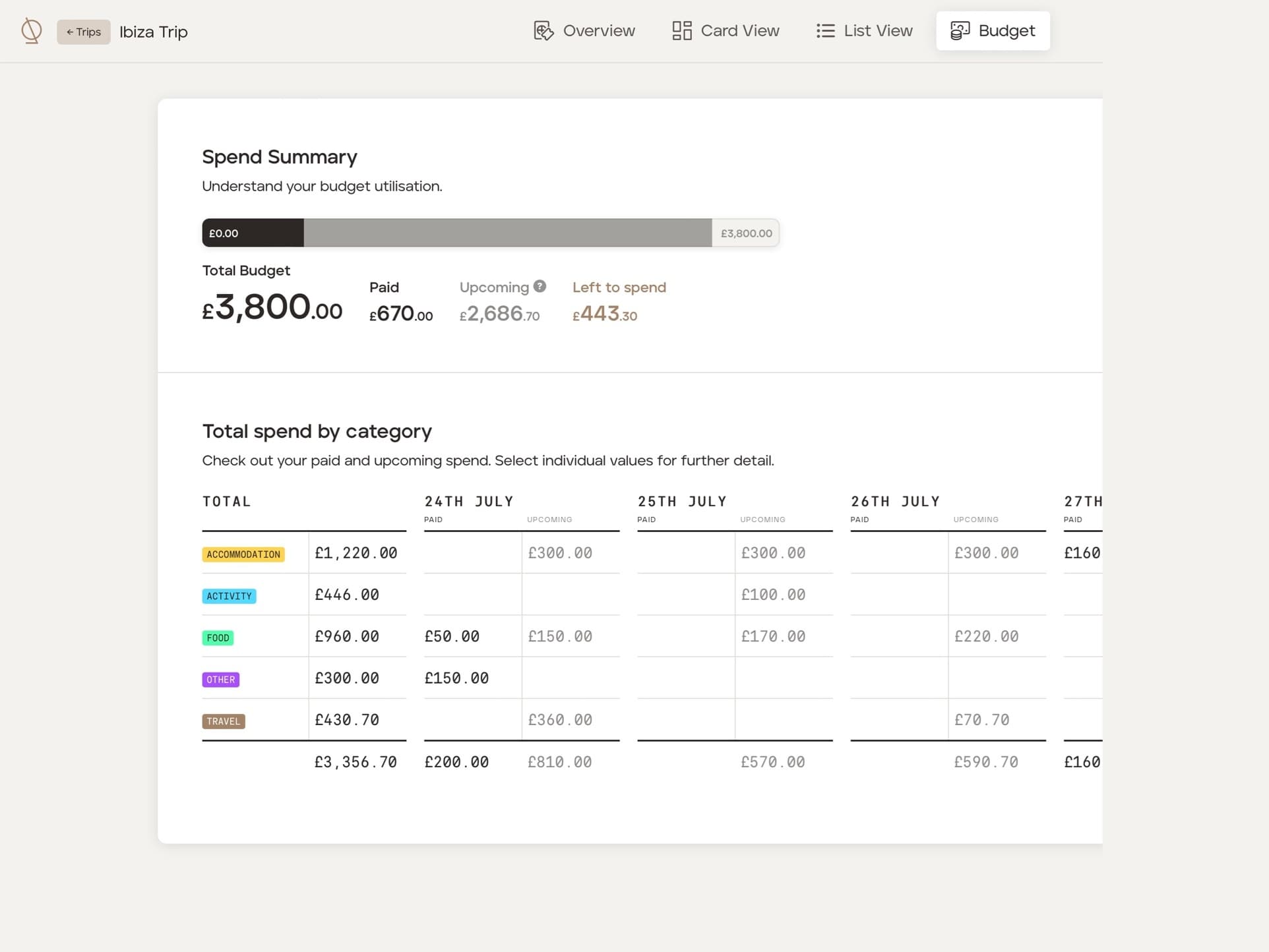Click Food total £960.00
The height and width of the screenshot is (952, 1269).
347,636
